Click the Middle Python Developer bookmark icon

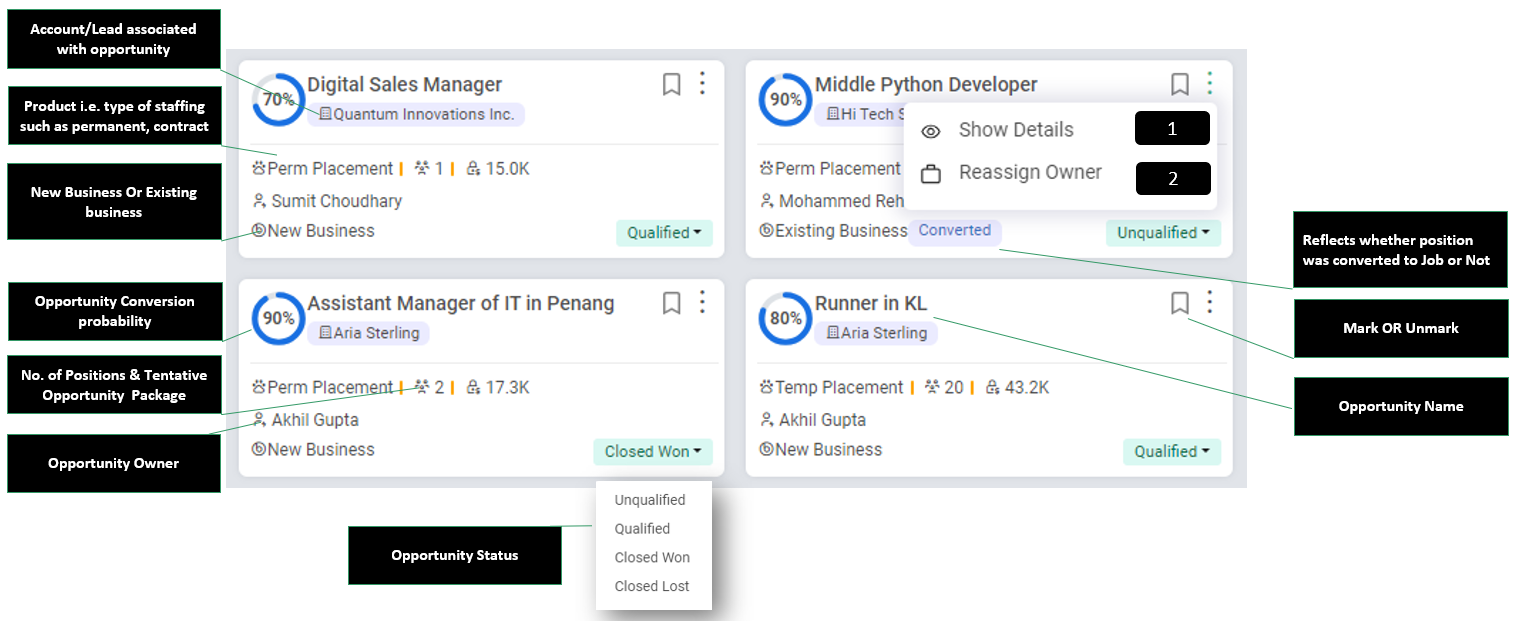[x=1179, y=85]
